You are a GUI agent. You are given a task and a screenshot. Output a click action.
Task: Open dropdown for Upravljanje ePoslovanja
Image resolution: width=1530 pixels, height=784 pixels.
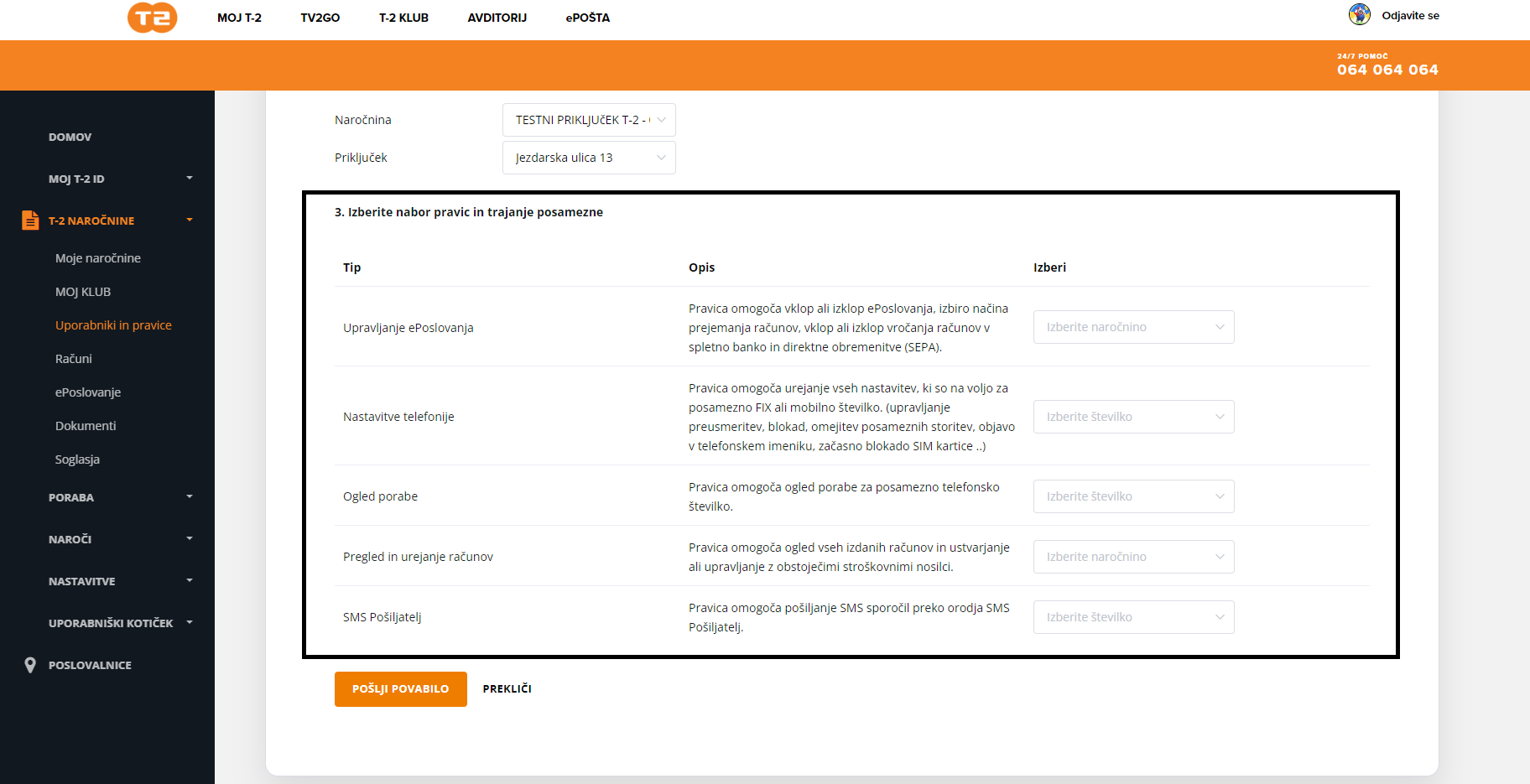pyautogui.click(x=1133, y=327)
